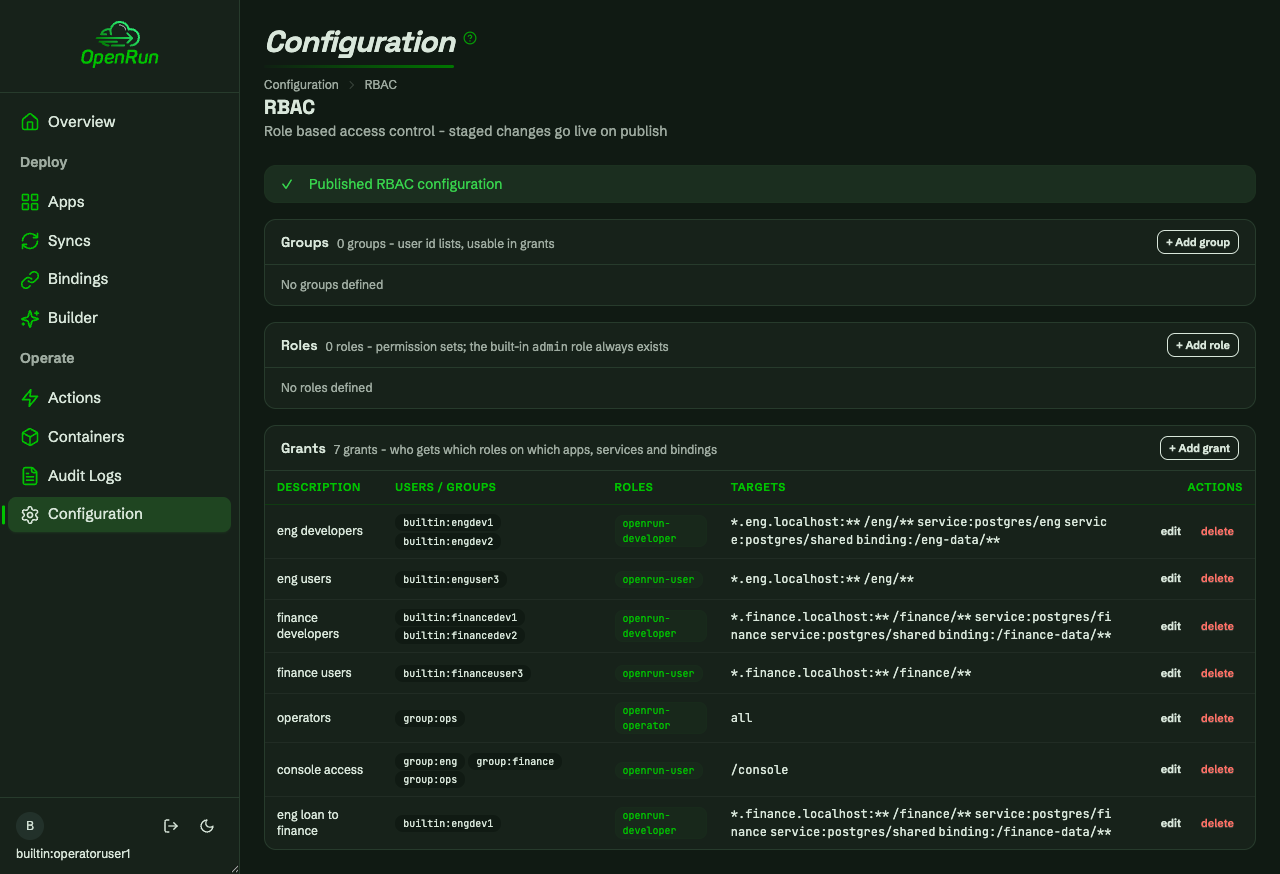Click the sidebar resize handle at bottom corner
1280x874 pixels.
234,868
